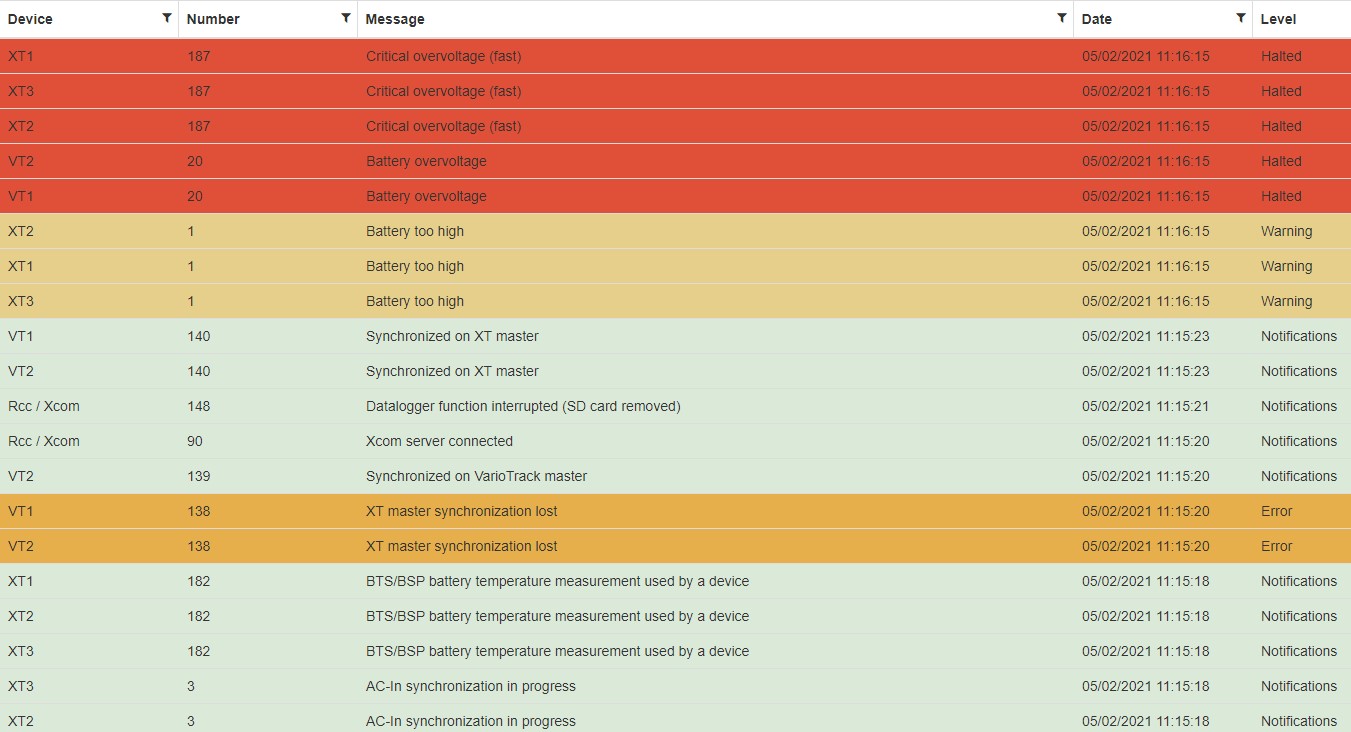Open the Message column filter
The height and width of the screenshot is (732, 1351).
click(1062, 18)
